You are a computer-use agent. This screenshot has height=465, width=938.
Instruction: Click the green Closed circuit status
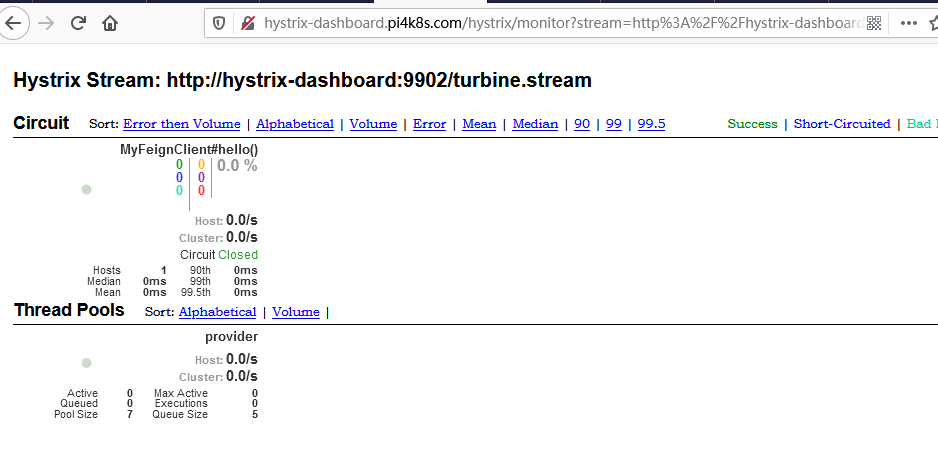pyautogui.click(x=238, y=255)
